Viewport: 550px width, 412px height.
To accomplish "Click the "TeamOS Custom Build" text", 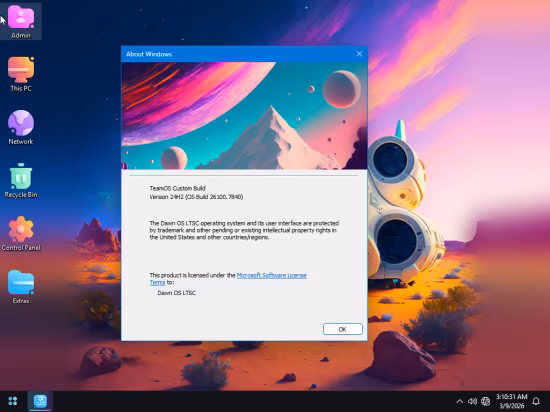I will [x=177, y=188].
